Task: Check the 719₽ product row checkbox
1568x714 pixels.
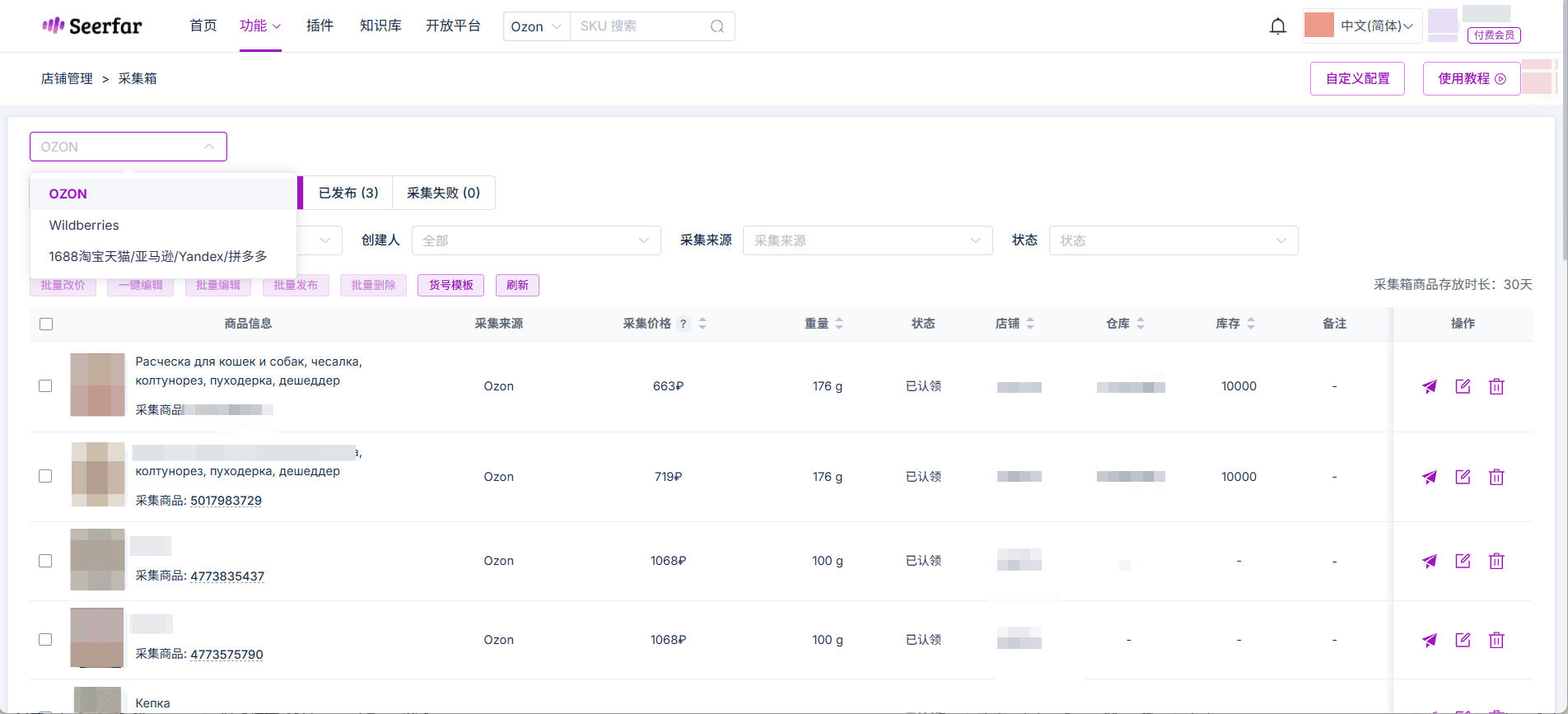Action: tap(45, 477)
